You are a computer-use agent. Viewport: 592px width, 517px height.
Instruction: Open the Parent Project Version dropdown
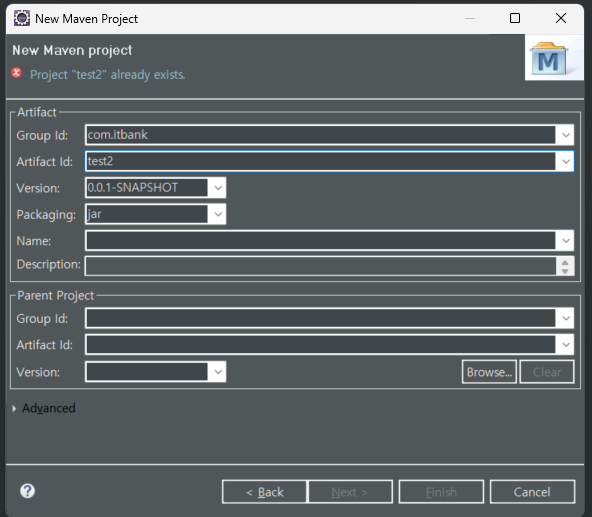pos(217,372)
